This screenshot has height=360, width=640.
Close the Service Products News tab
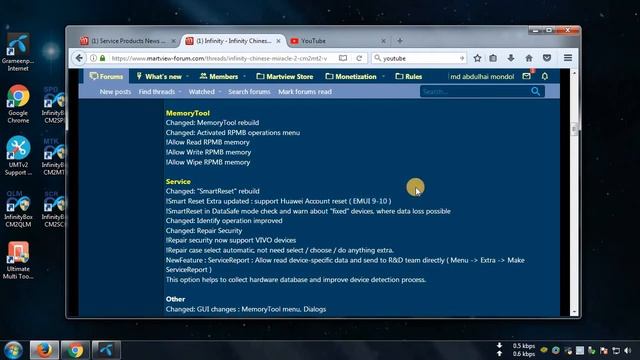(173, 41)
